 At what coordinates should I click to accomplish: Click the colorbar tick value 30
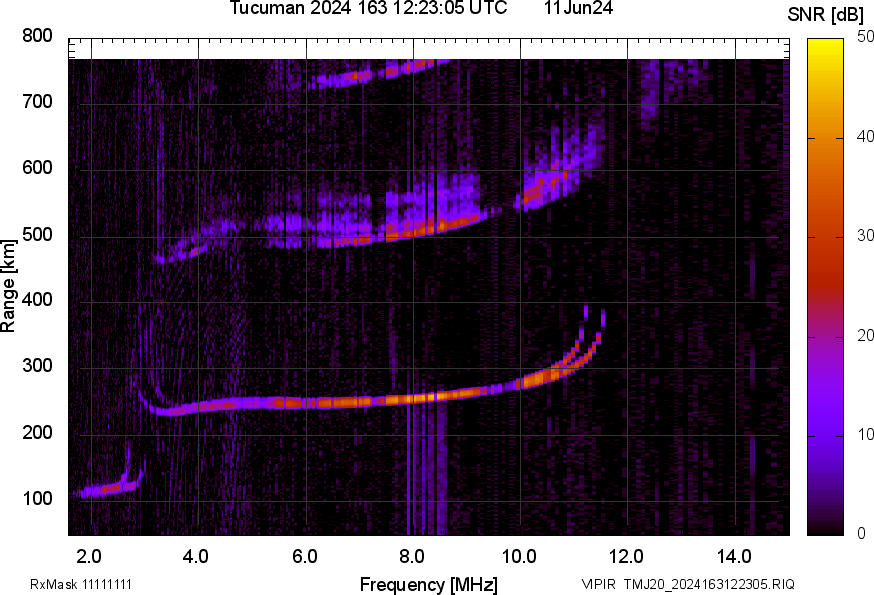(x=865, y=236)
